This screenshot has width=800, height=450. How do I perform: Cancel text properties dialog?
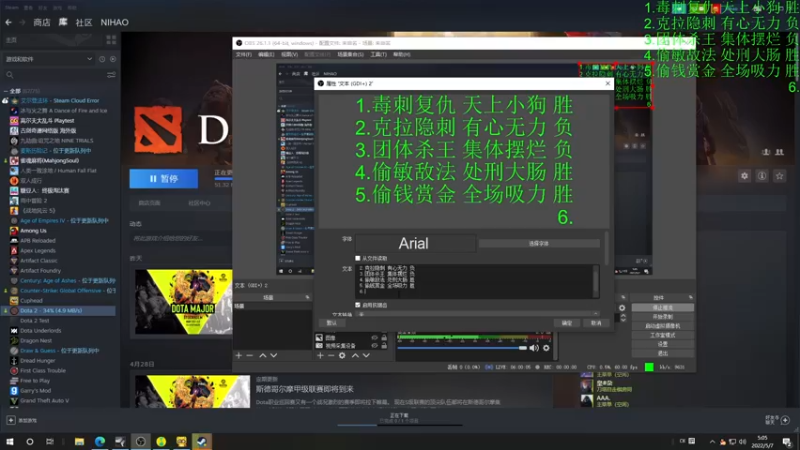pos(596,323)
